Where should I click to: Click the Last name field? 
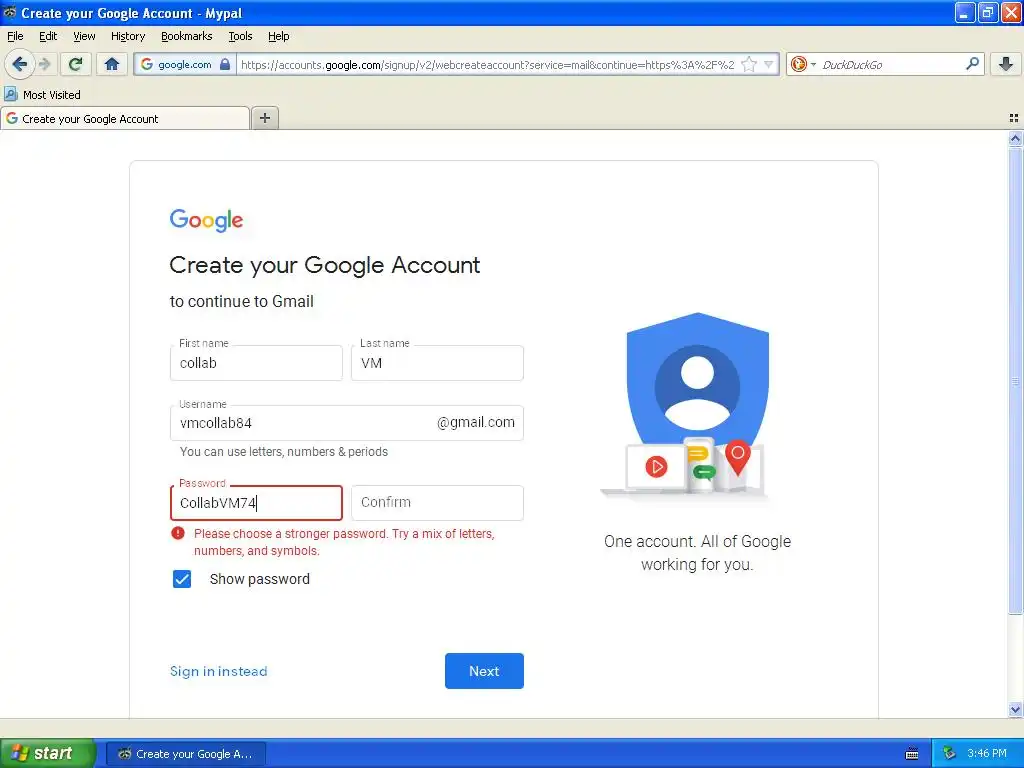point(437,363)
